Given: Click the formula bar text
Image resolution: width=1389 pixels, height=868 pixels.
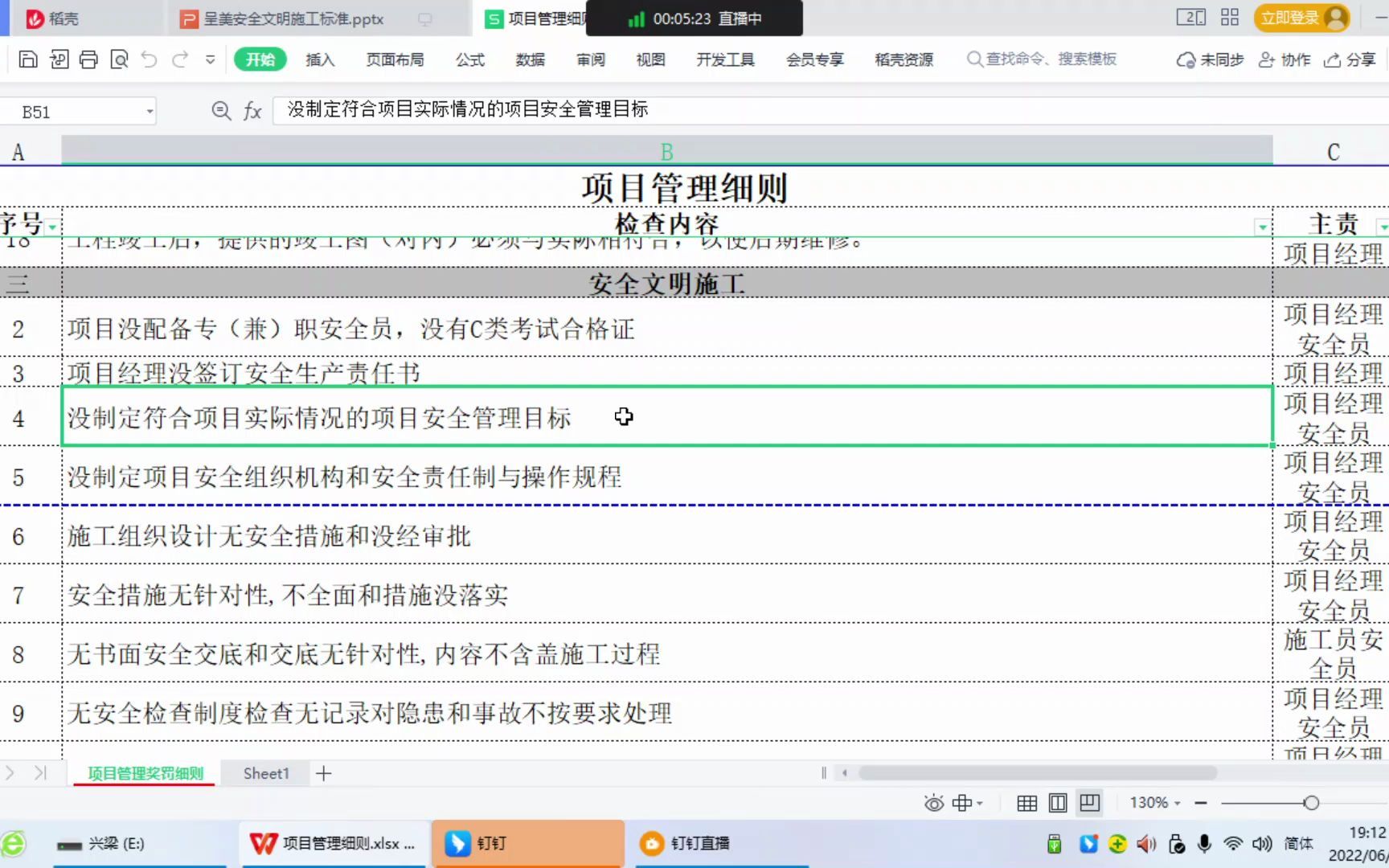Looking at the screenshot, I should click(x=468, y=109).
